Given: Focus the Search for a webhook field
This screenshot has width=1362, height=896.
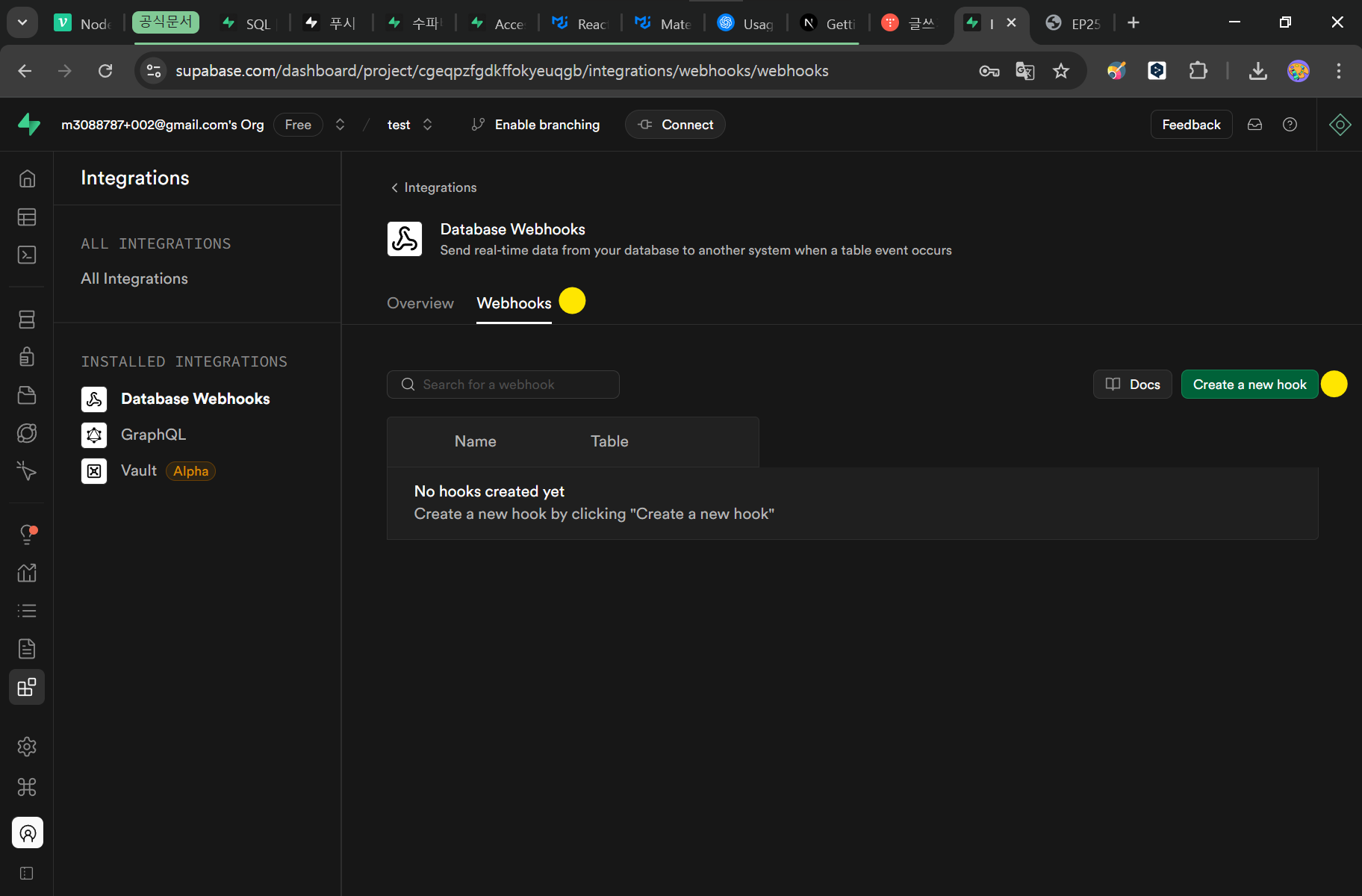Looking at the screenshot, I should click(x=503, y=385).
